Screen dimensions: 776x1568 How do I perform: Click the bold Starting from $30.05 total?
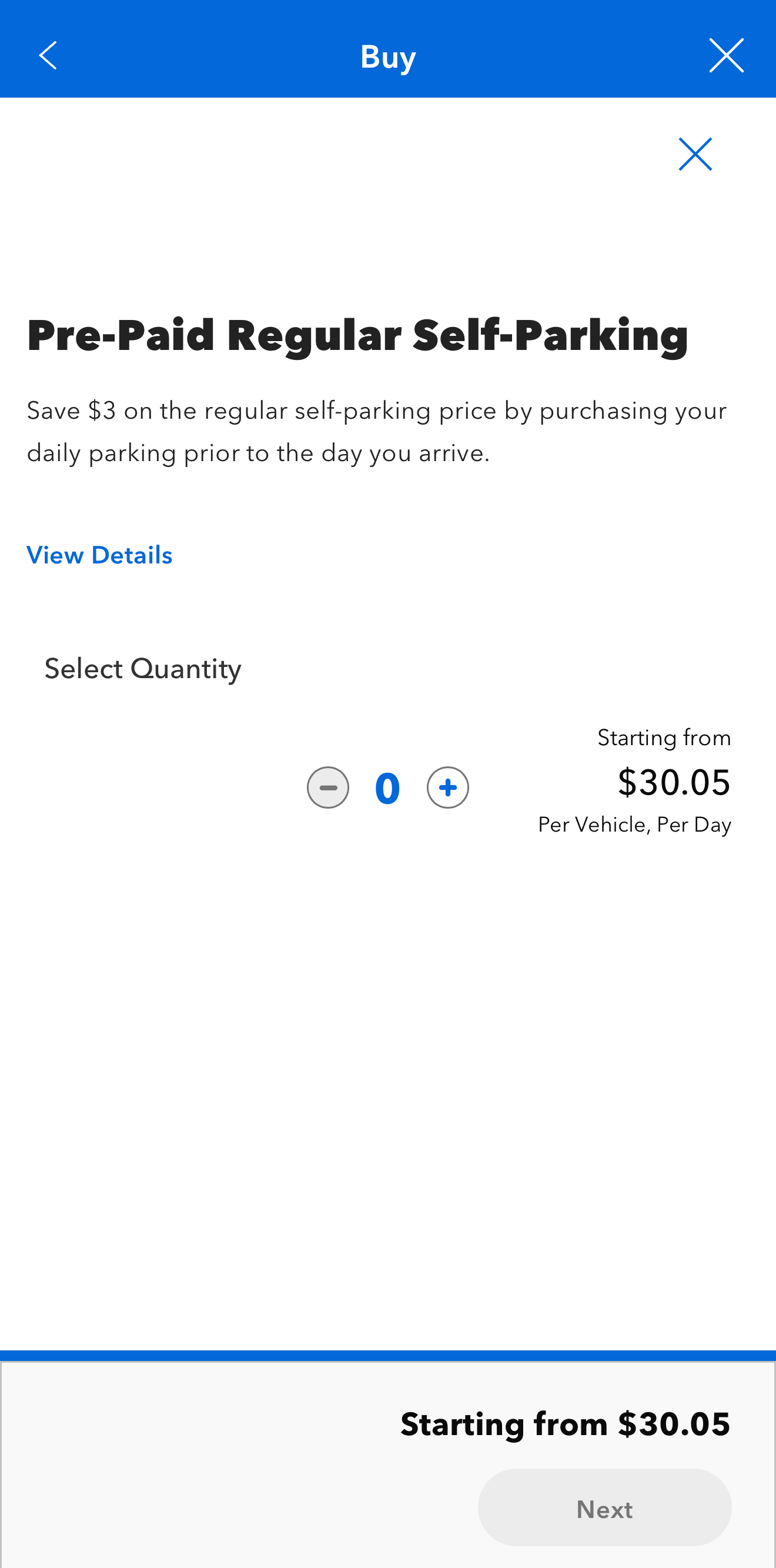565,1424
